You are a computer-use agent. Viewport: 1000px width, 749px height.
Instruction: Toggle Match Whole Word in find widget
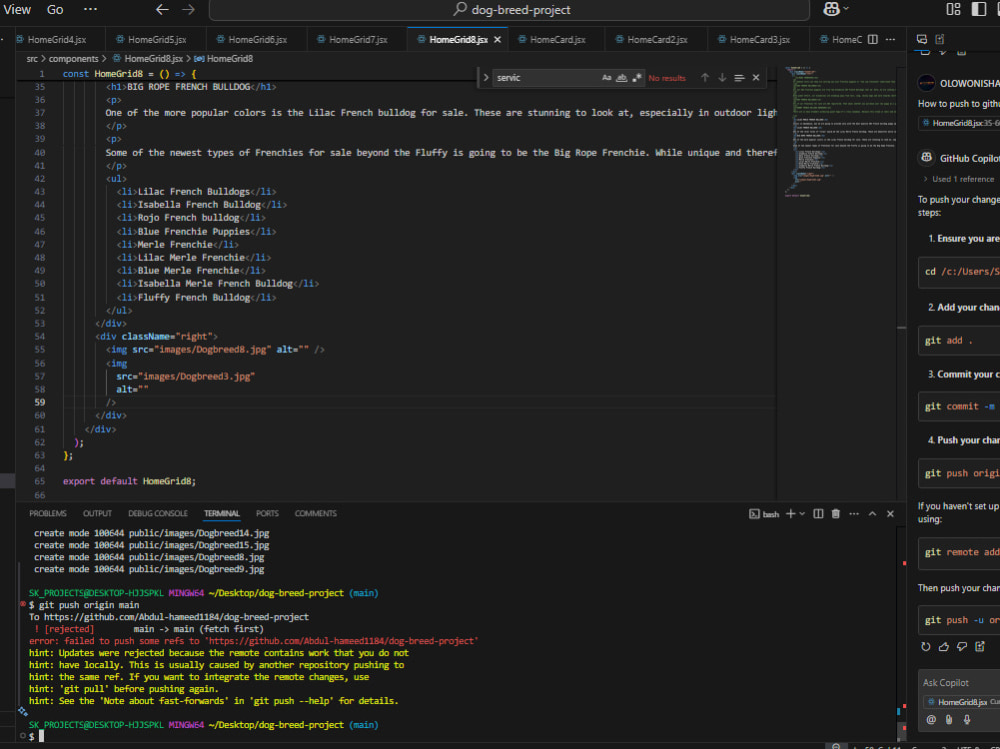(x=621, y=78)
